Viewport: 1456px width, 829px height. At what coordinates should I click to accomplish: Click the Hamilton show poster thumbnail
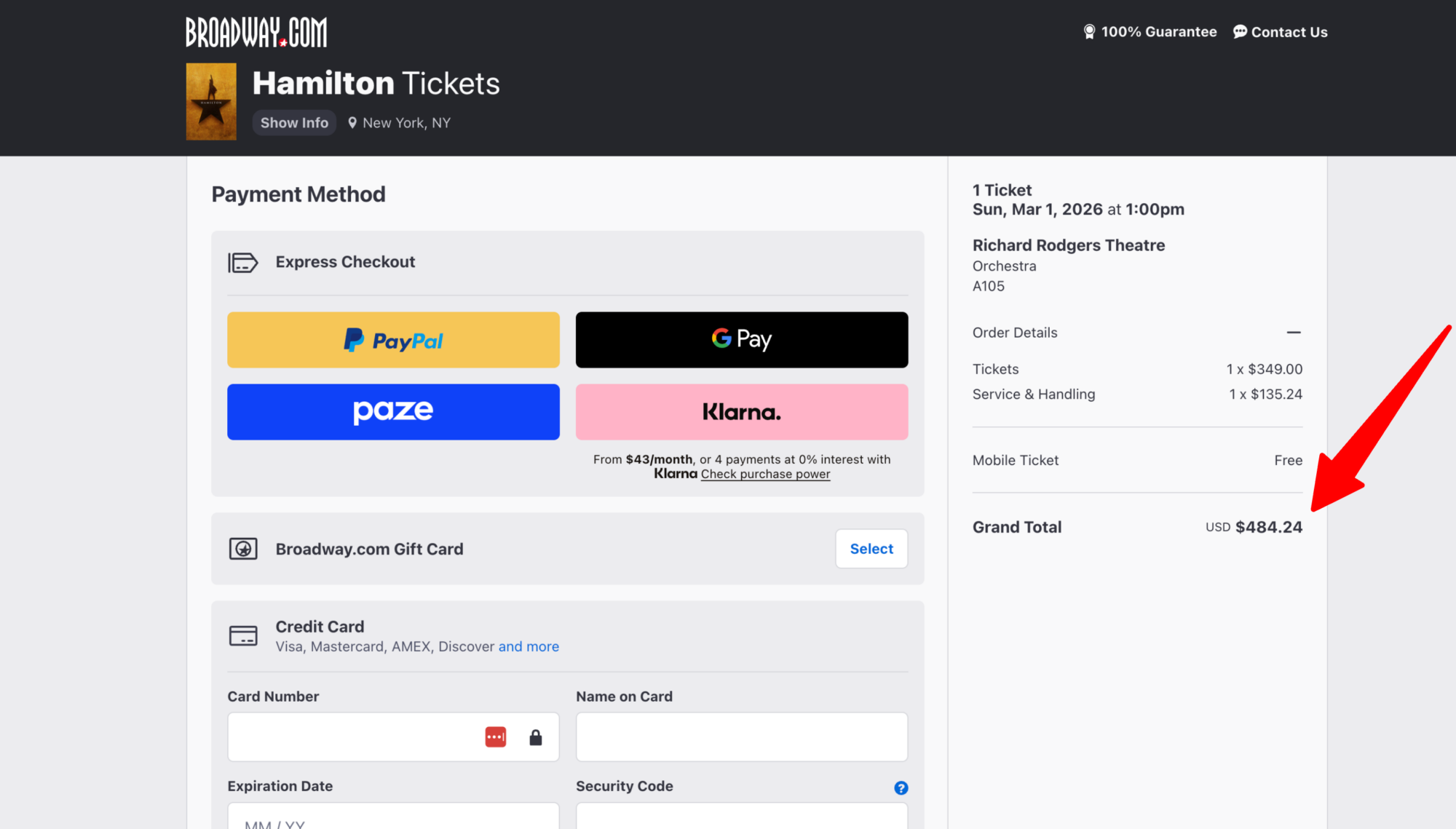[x=211, y=101]
